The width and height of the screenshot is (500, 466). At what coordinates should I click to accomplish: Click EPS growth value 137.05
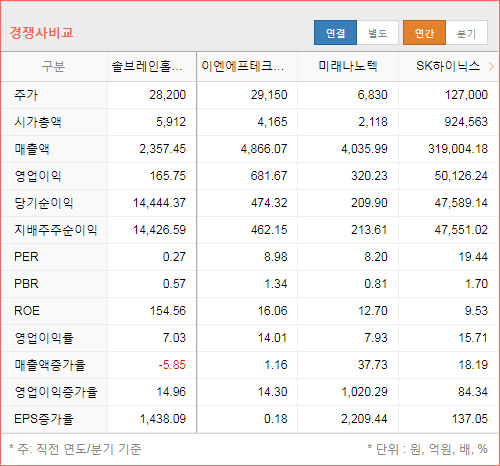[470, 419]
